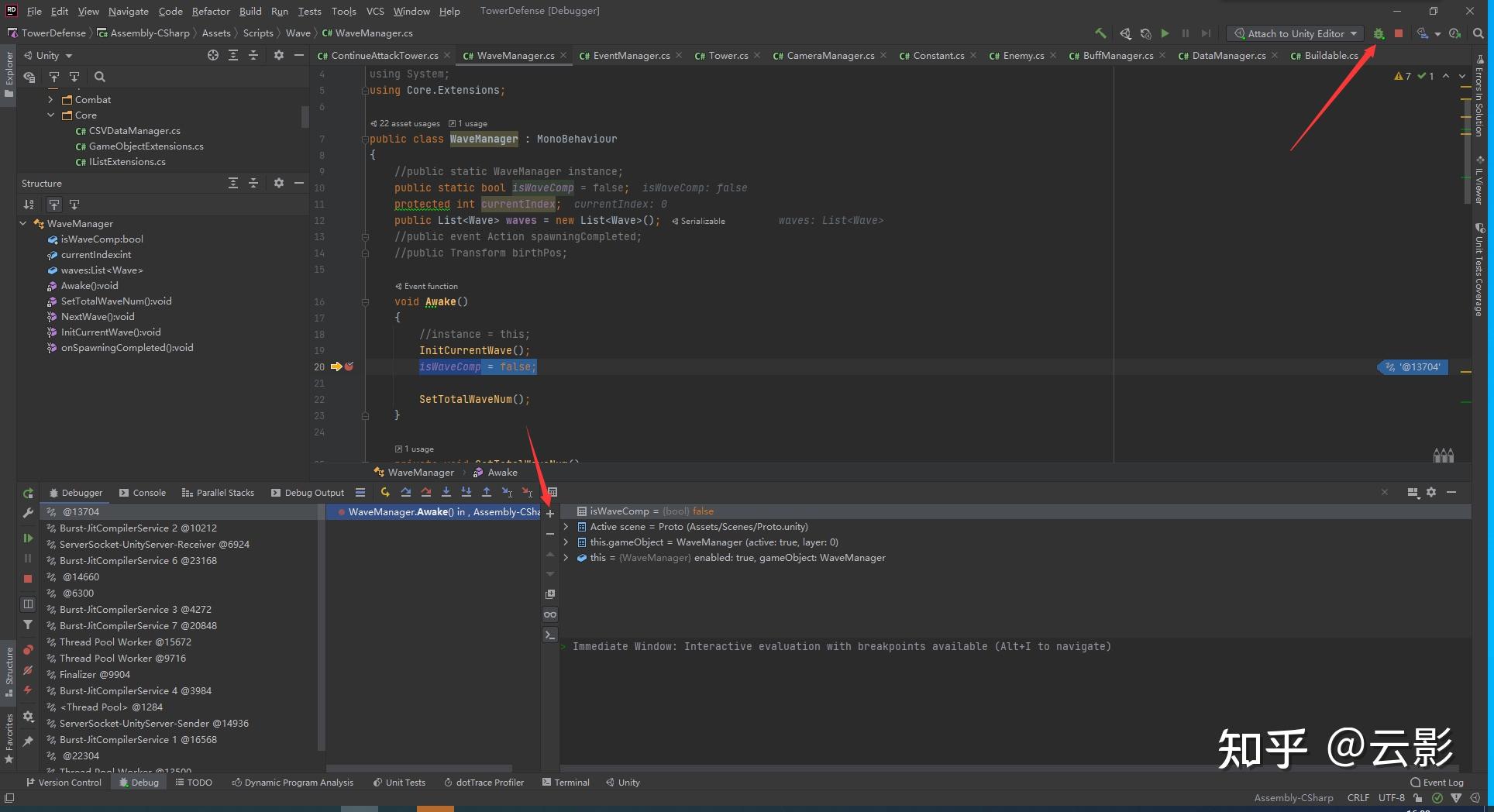Expand the Combat folder

coord(51,100)
